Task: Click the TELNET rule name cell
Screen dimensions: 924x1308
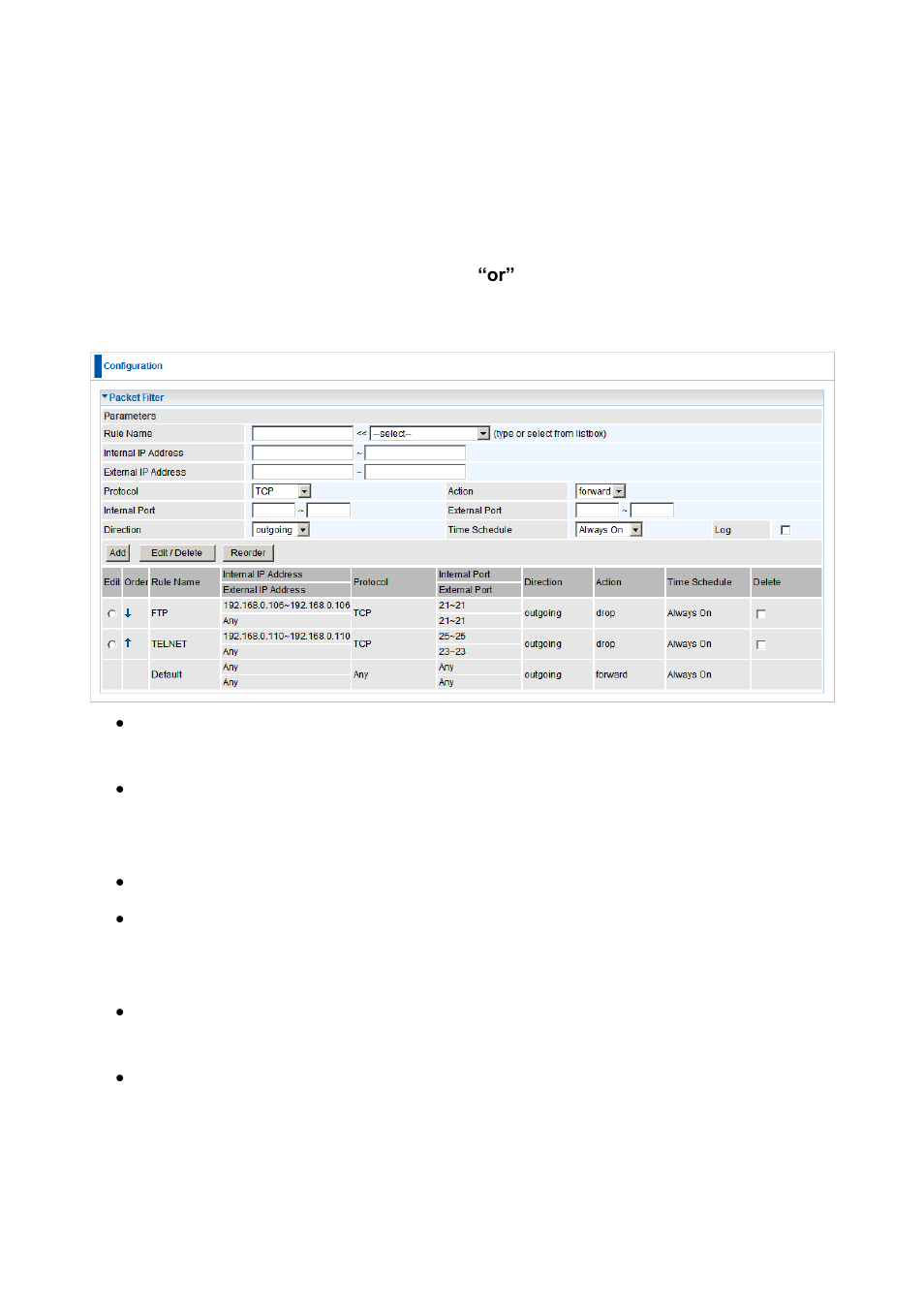Action: (184, 644)
